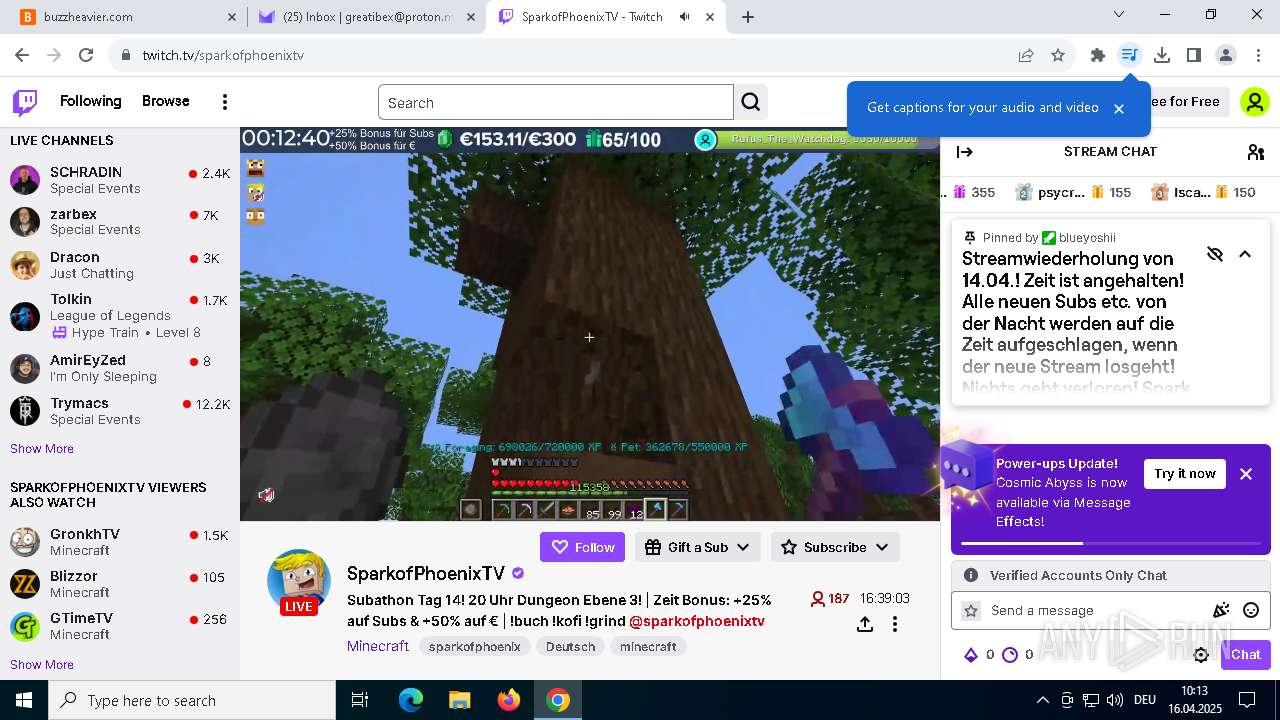Open the chat identity star icon
The height and width of the screenshot is (720, 1280).
(970, 610)
